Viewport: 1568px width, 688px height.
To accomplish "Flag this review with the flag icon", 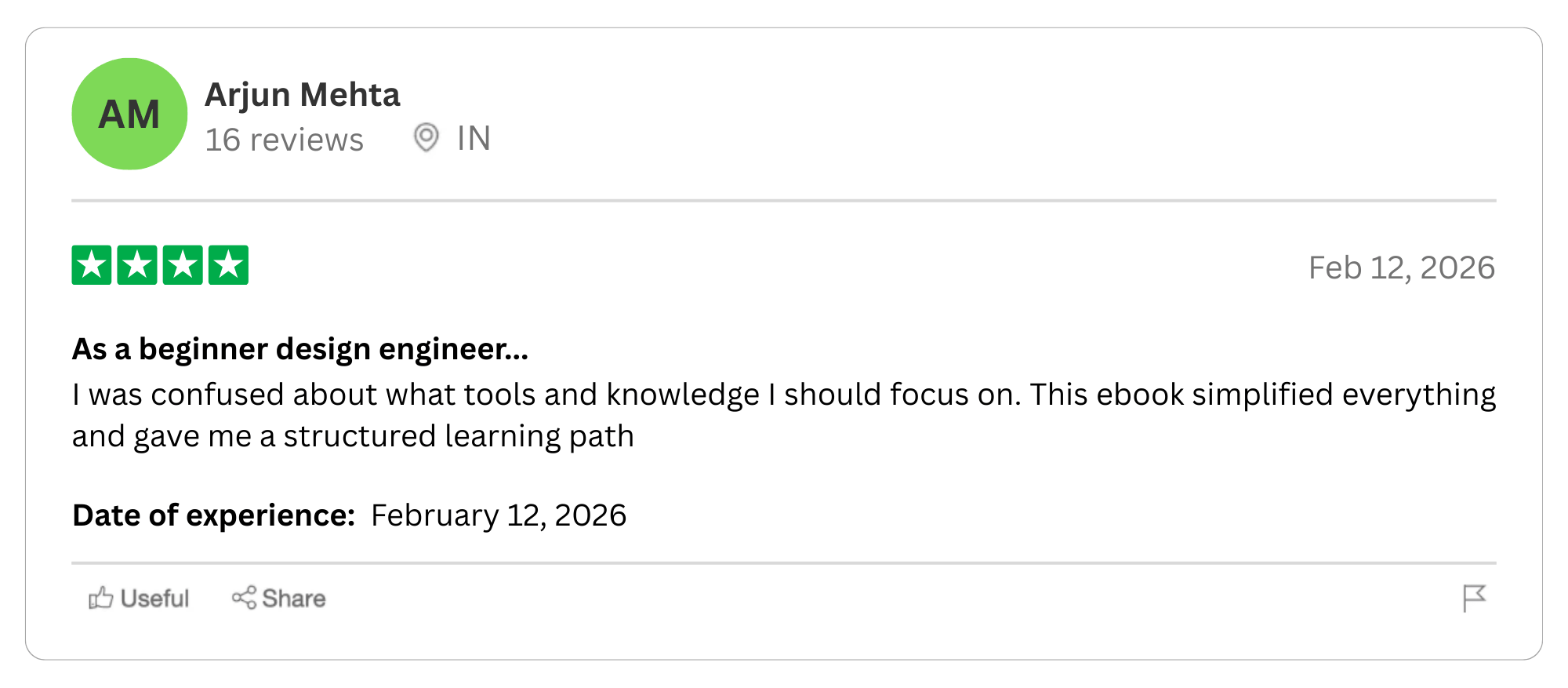I will pyautogui.click(x=1474, y=598).
